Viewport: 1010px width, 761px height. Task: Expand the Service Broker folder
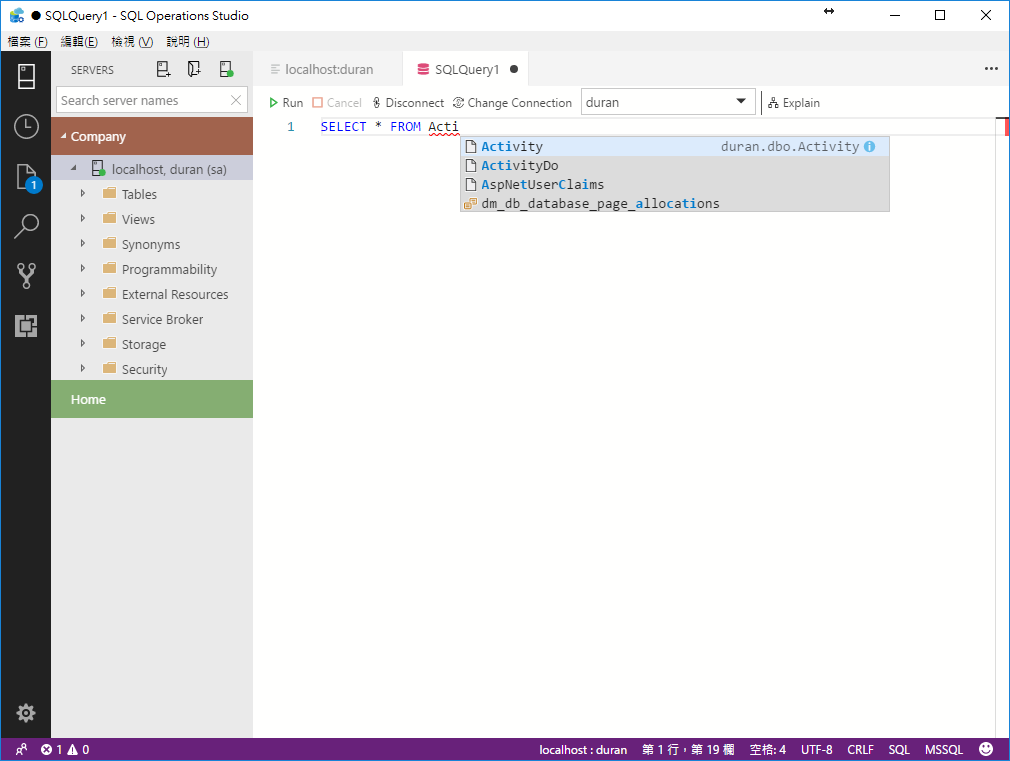[82, 318]
